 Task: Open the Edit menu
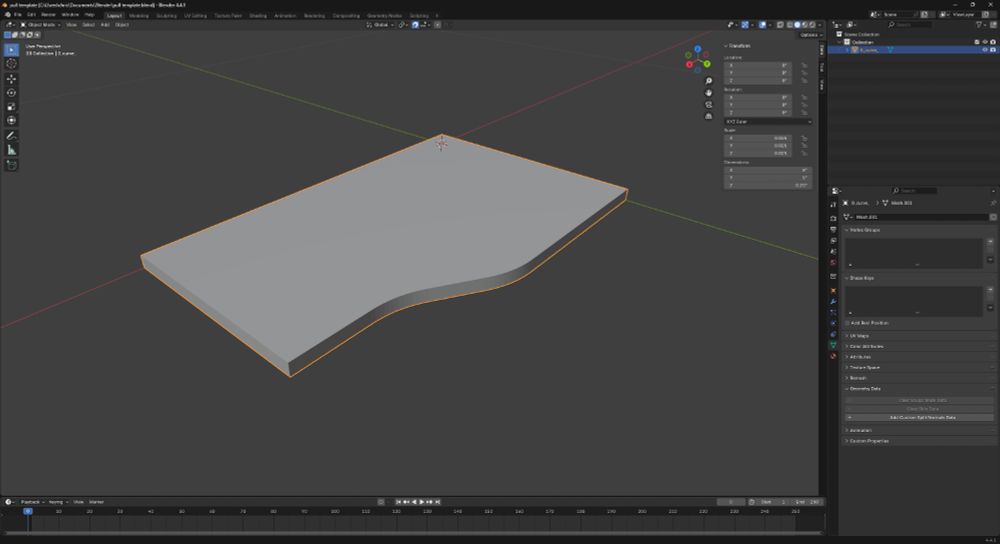click(31, 15)
